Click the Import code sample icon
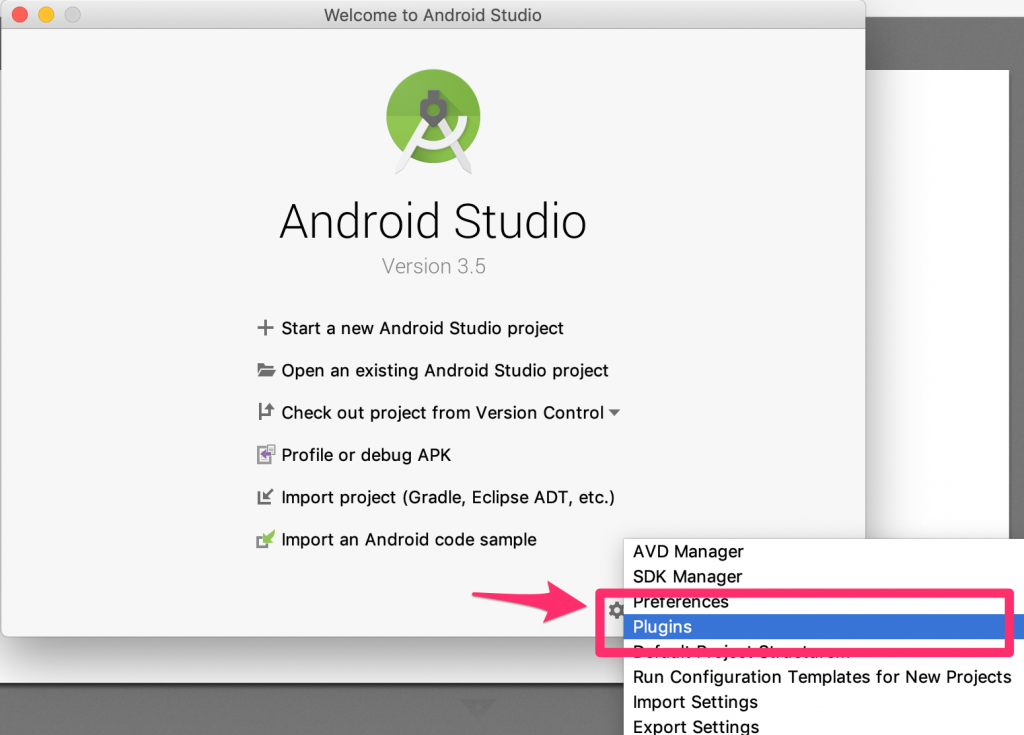The image size is (1024, 735). (x=265, y=539)
